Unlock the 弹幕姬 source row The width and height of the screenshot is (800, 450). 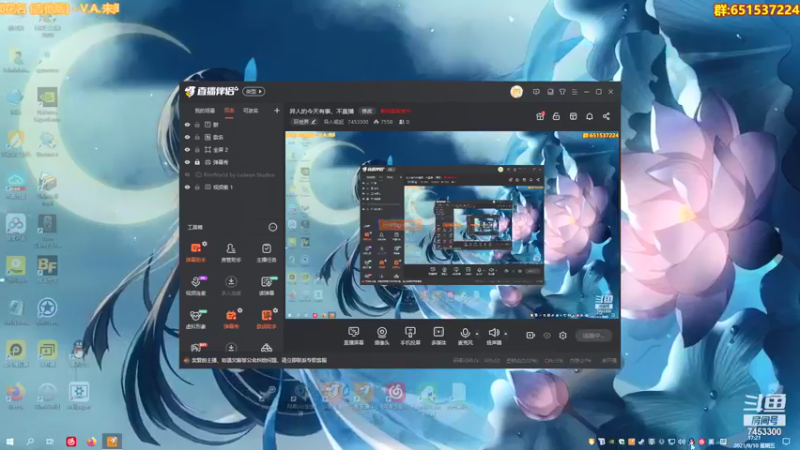click(197, 162)
